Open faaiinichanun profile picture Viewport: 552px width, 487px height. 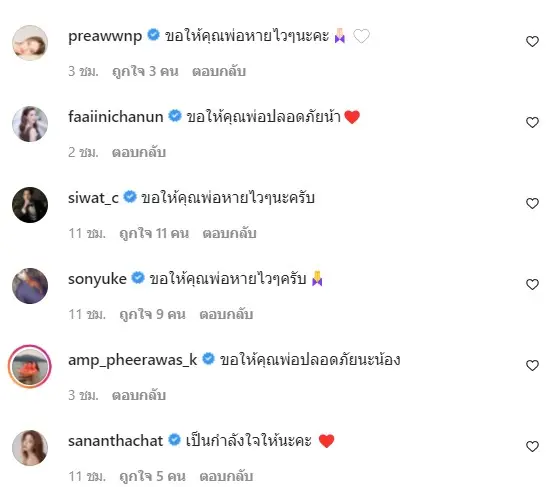(30, 124)
